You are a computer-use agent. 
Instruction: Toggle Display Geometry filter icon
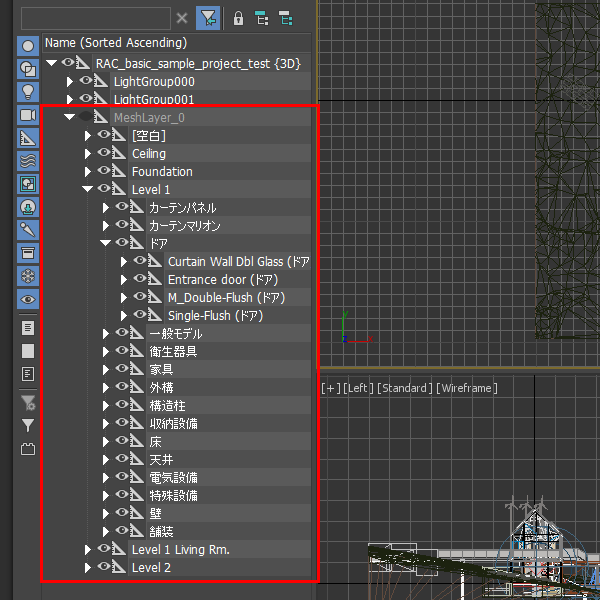28,46
